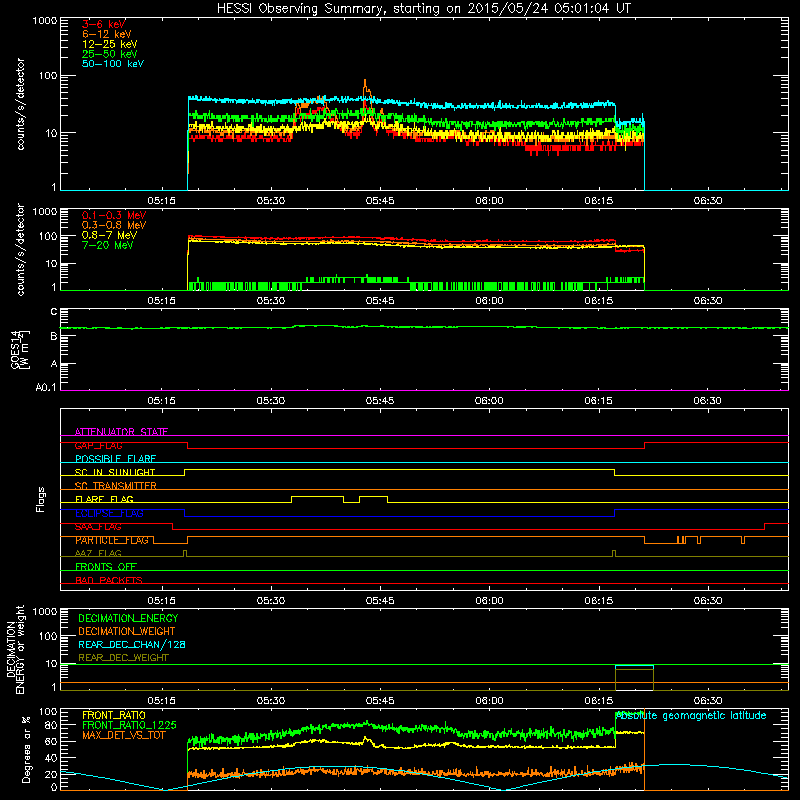Click the 6-12 keV orange spike peak near 05:44
Viewport: 800px width, 800px height.
tap(365, 82)
